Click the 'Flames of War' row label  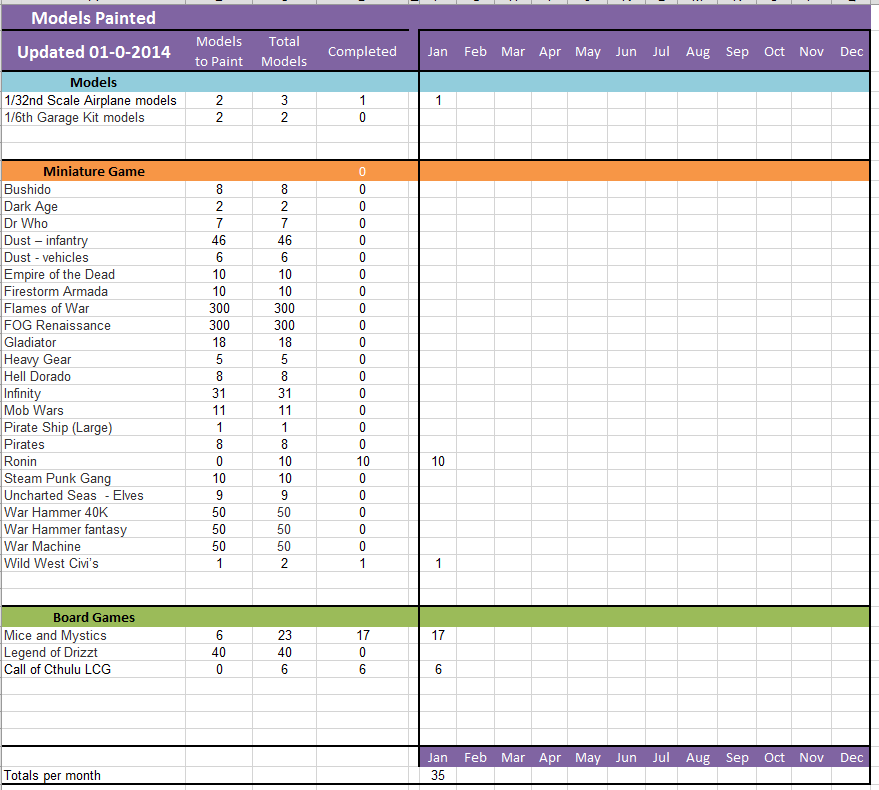click(x=94, y=308)
